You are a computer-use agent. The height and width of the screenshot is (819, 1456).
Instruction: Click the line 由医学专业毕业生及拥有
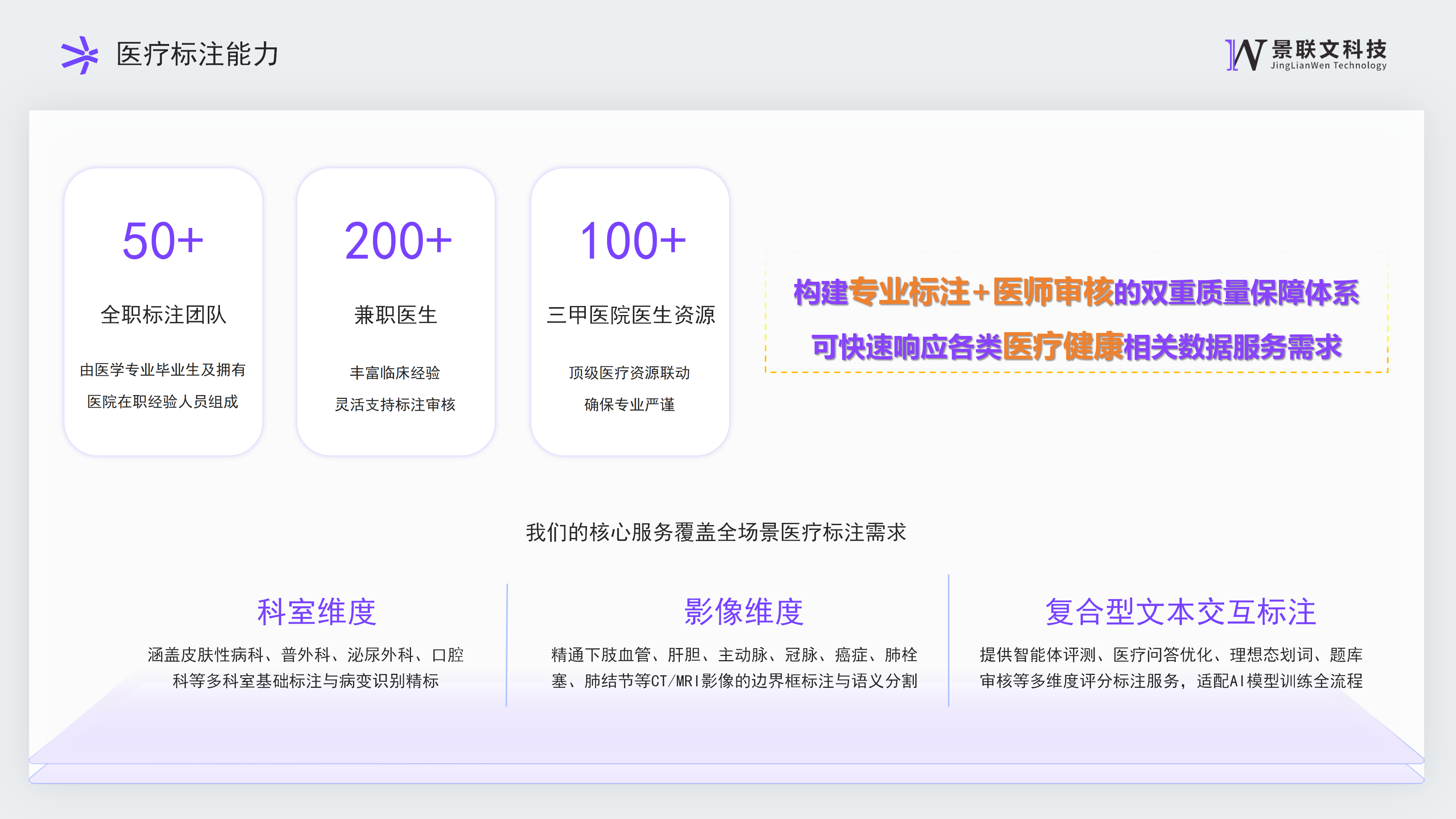[x=163, y=370]
